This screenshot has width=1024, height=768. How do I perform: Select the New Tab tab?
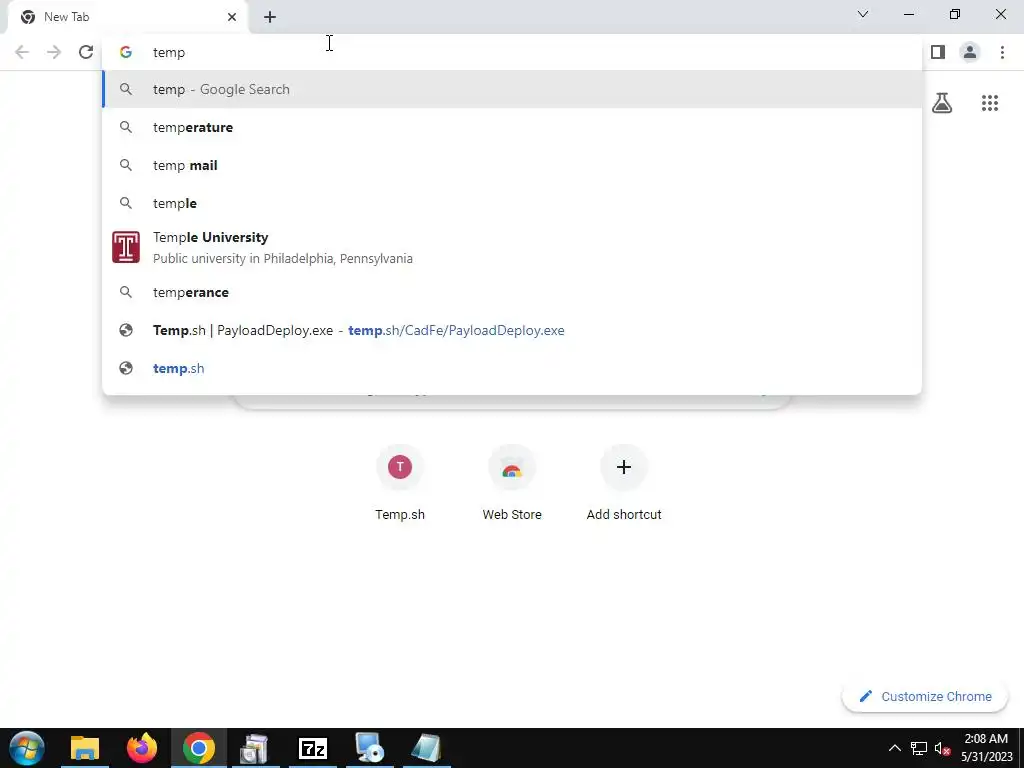coord(127,17)
